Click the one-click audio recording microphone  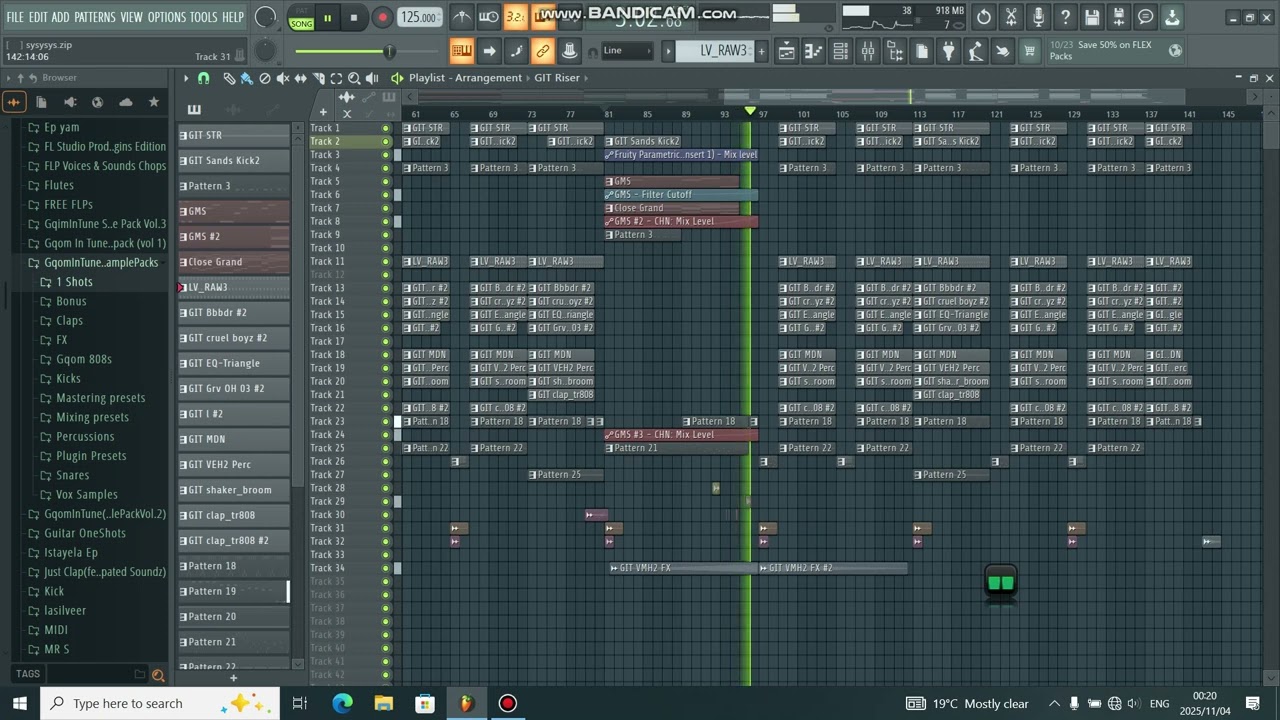[x=1038, y=17]
